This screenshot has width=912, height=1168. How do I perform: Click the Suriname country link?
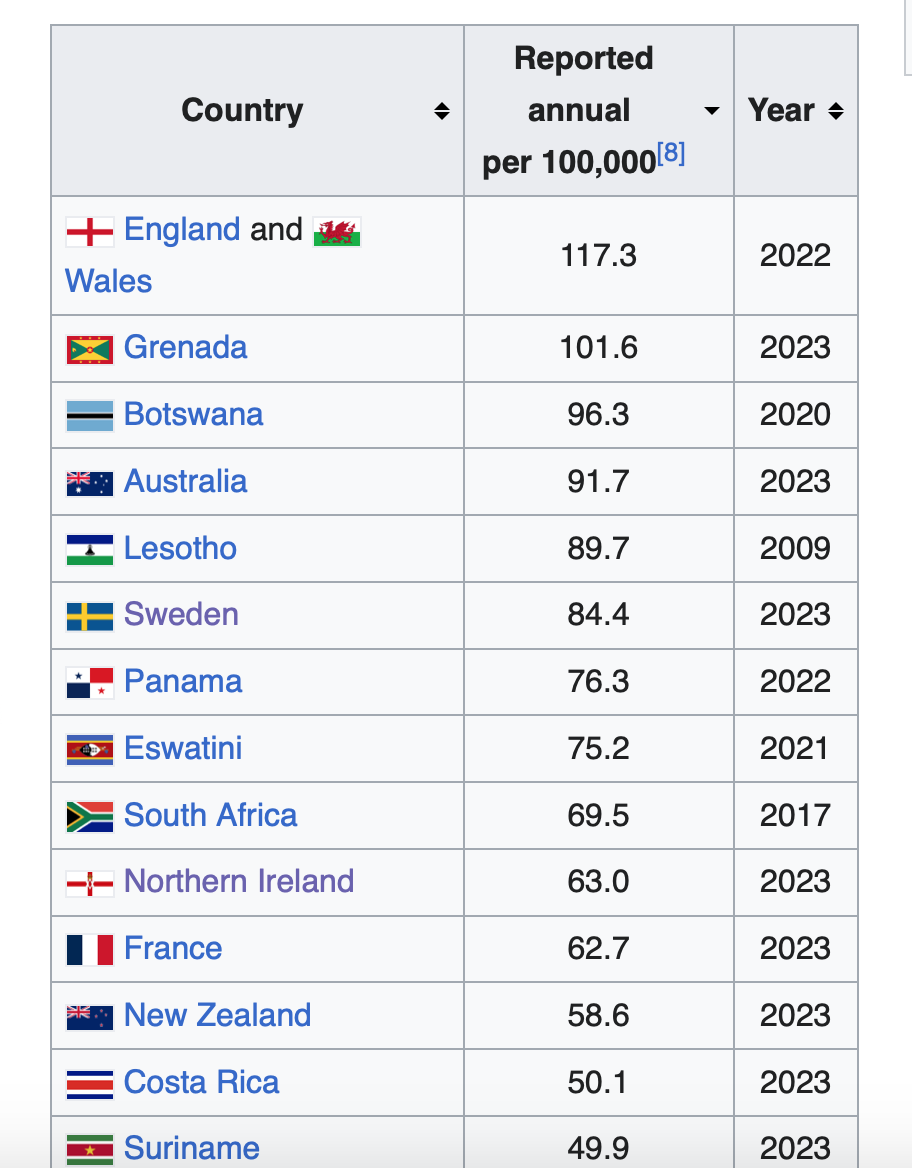point(191,1149)
